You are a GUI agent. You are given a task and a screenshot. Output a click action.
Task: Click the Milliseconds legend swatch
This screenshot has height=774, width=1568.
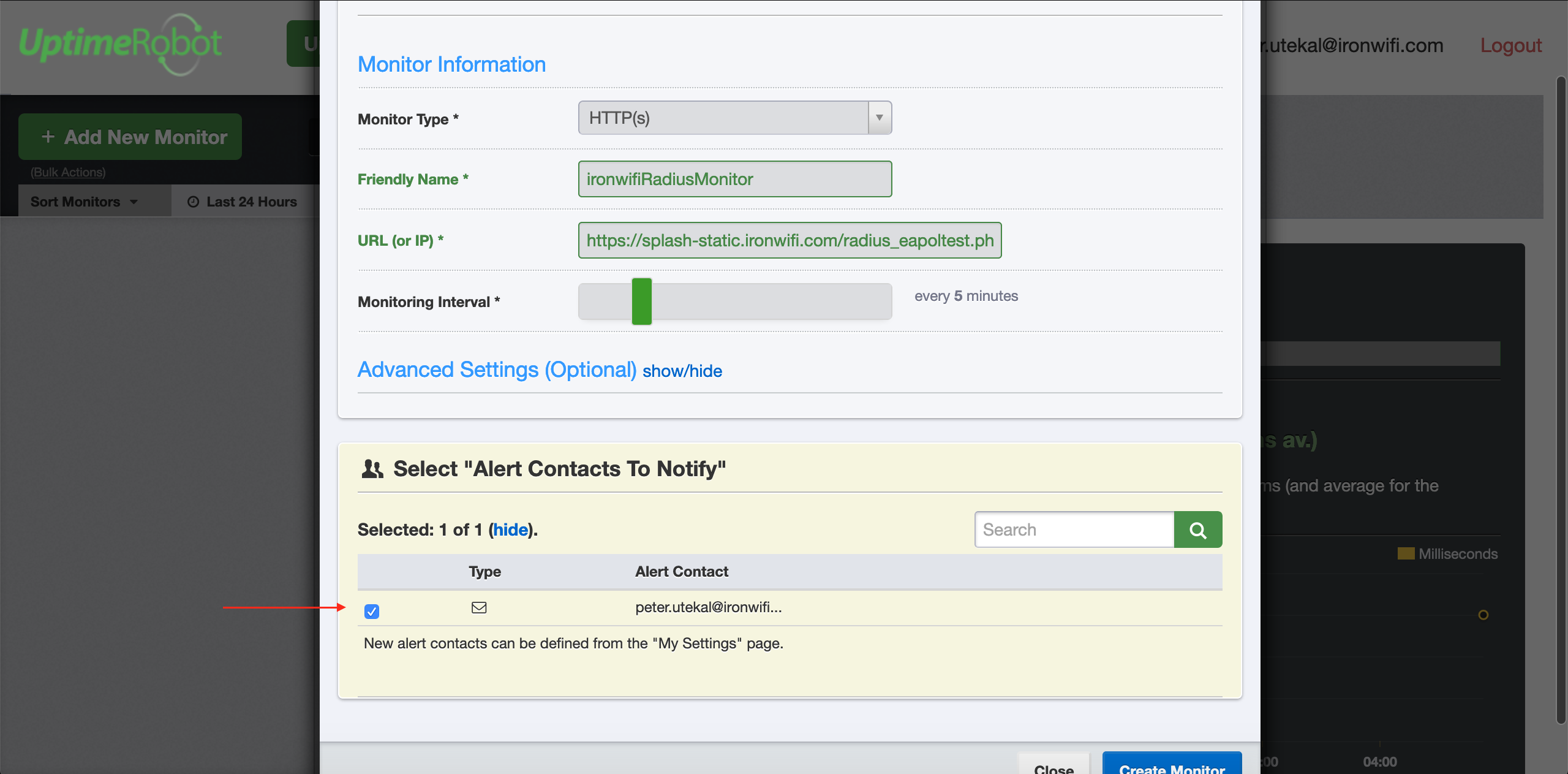click(x=1406, y=553)
